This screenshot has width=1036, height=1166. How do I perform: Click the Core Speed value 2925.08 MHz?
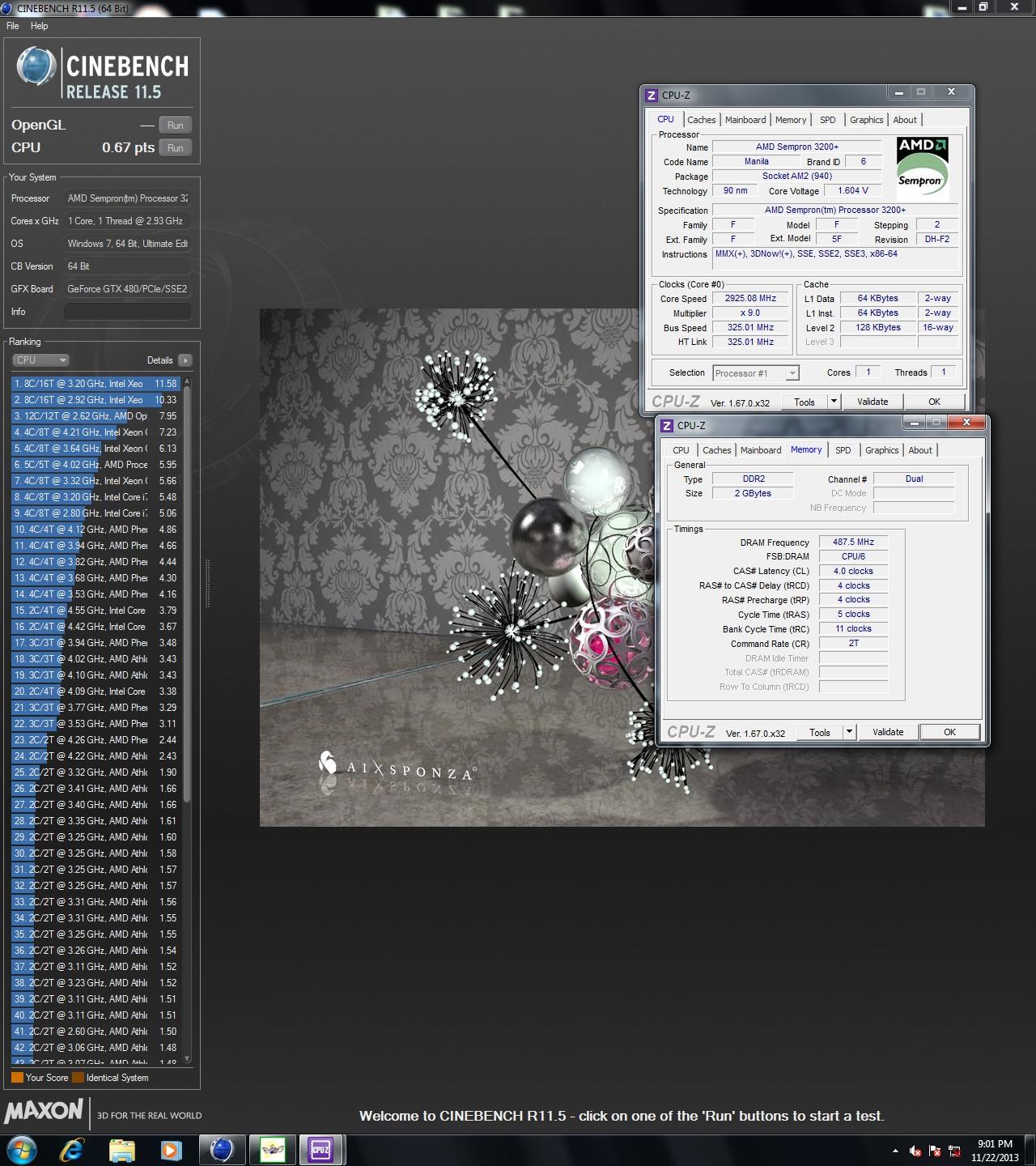pos(750,299)
